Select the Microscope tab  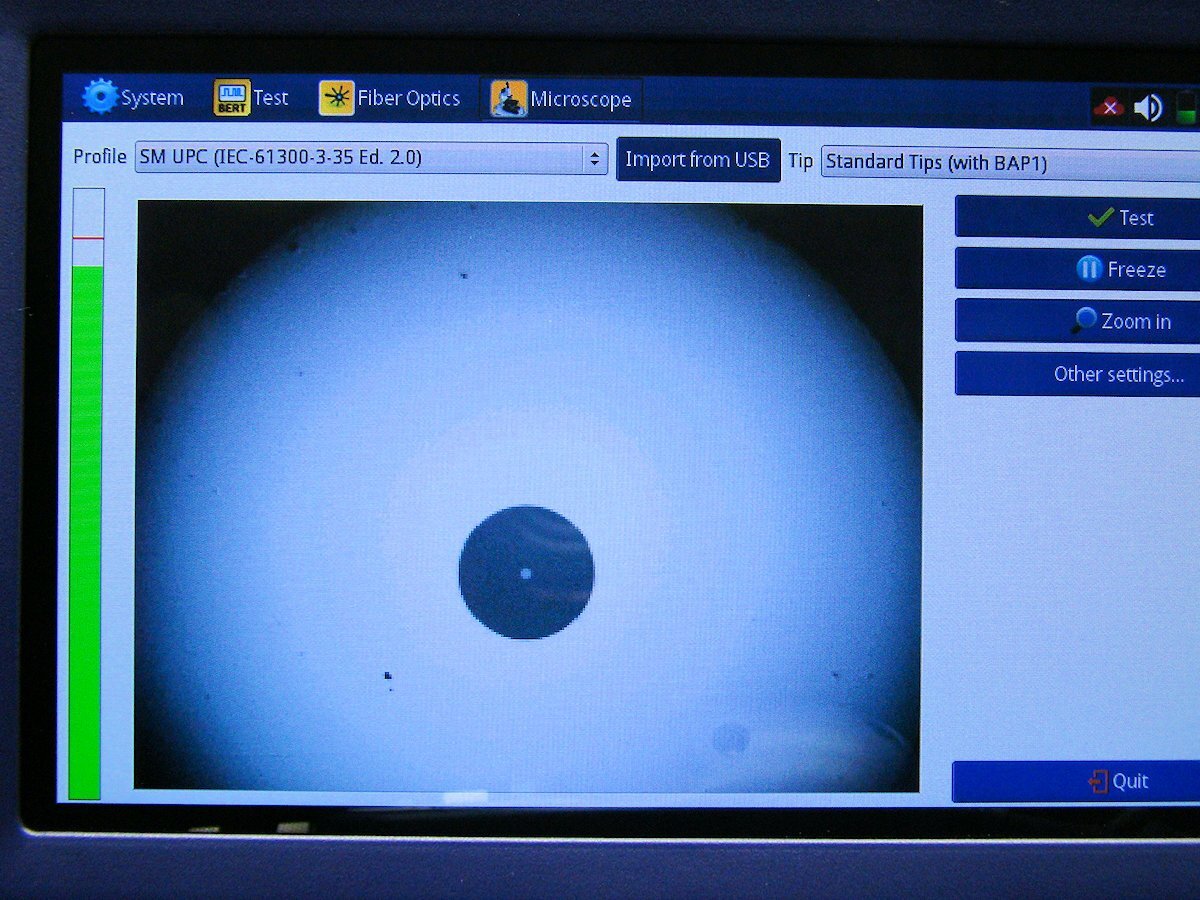click(561, 99)
